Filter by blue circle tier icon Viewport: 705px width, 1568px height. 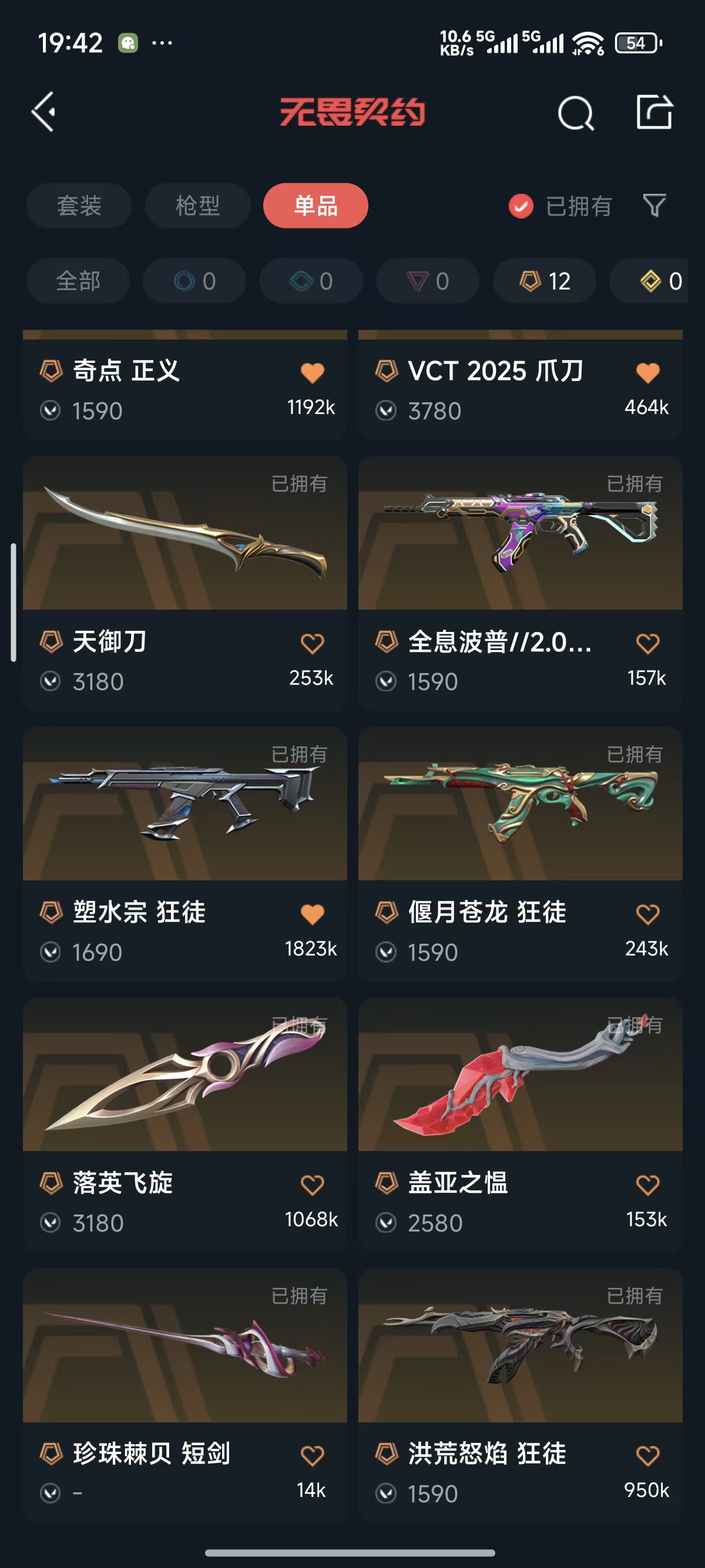194,281
